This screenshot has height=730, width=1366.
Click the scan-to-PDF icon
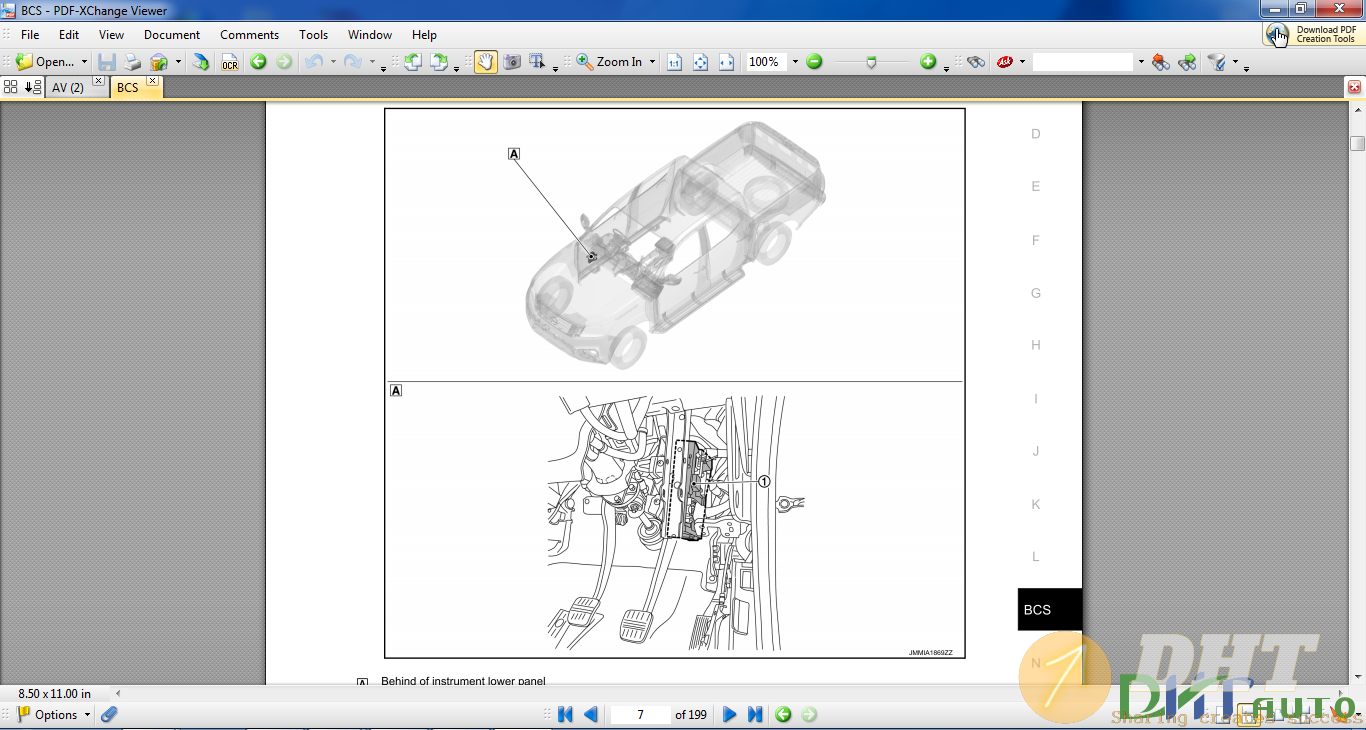click(x=201, y=62)
